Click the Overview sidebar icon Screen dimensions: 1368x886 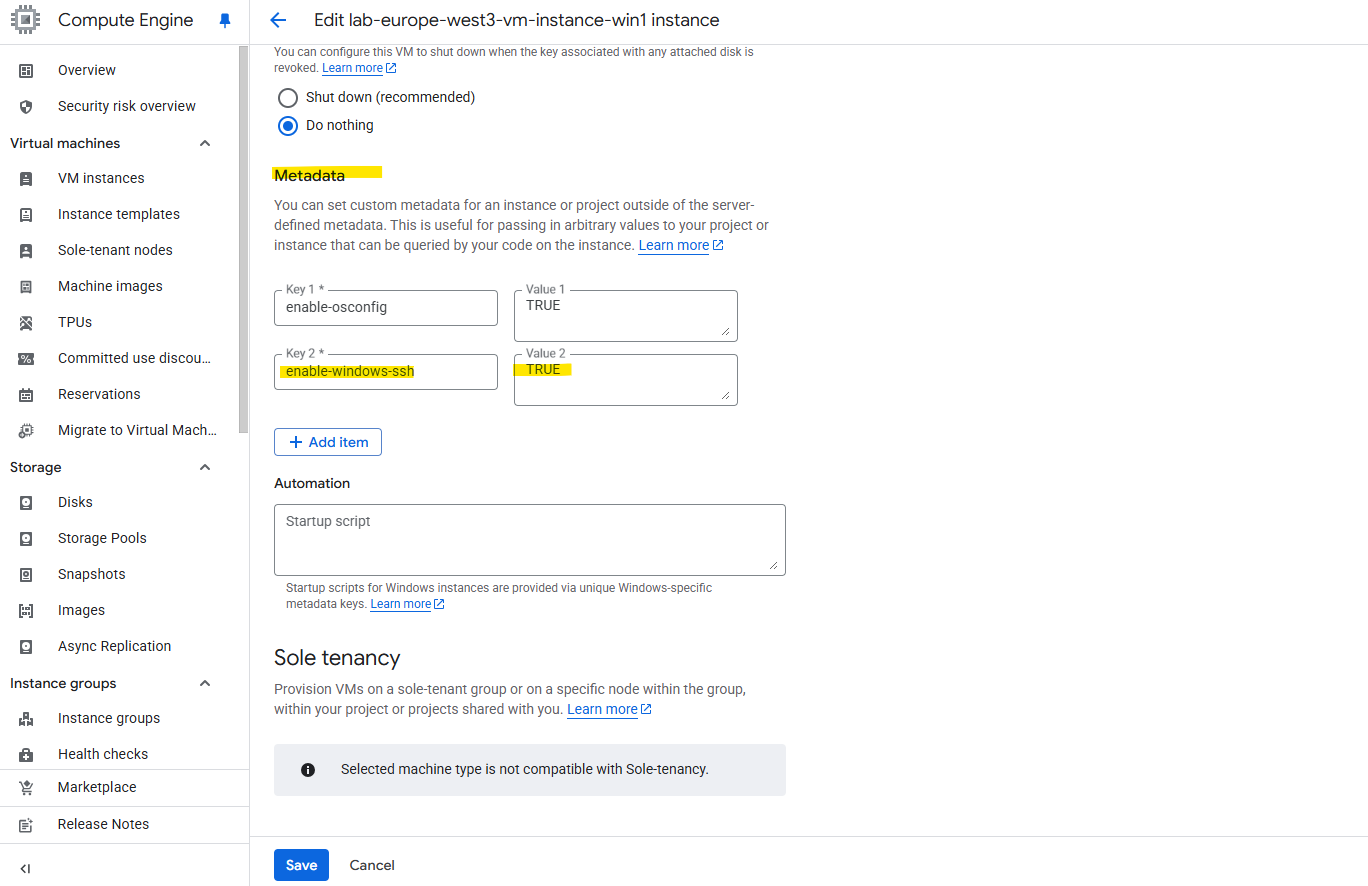coord(26,70)
